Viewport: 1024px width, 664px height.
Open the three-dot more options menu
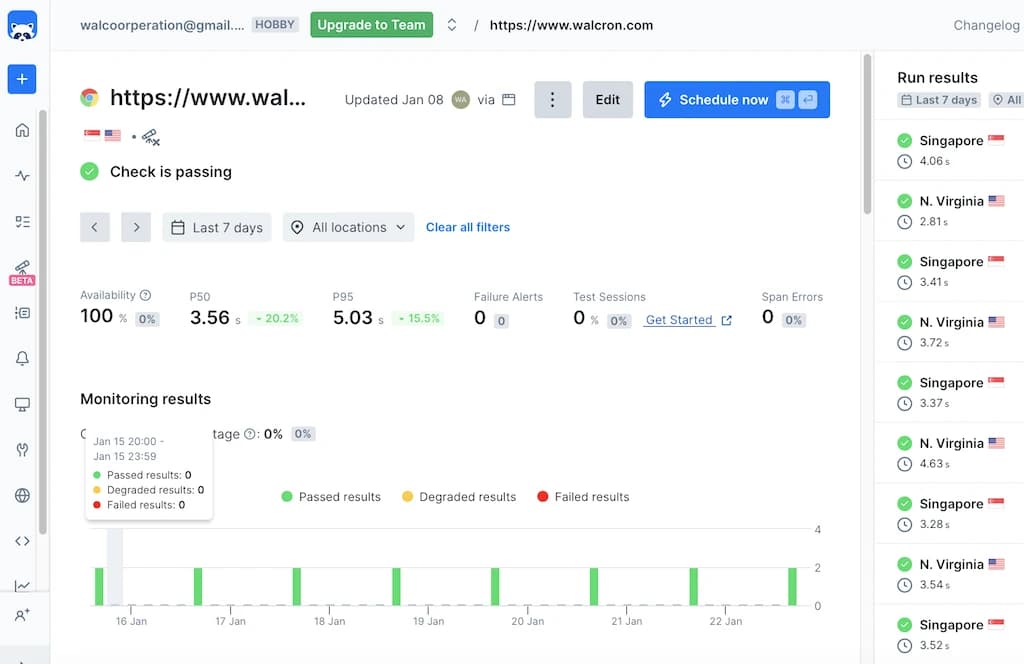[553, 100]
